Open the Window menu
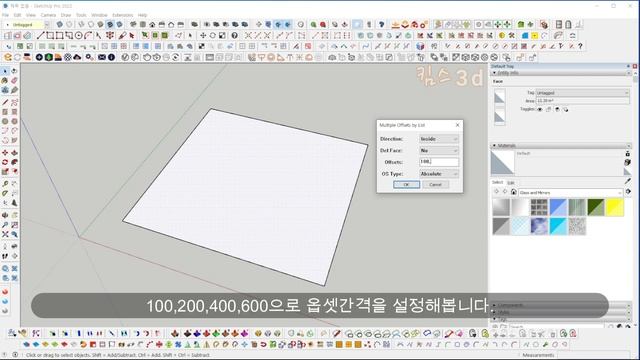The width and height of the screenshot is (640, 360). 99,15
